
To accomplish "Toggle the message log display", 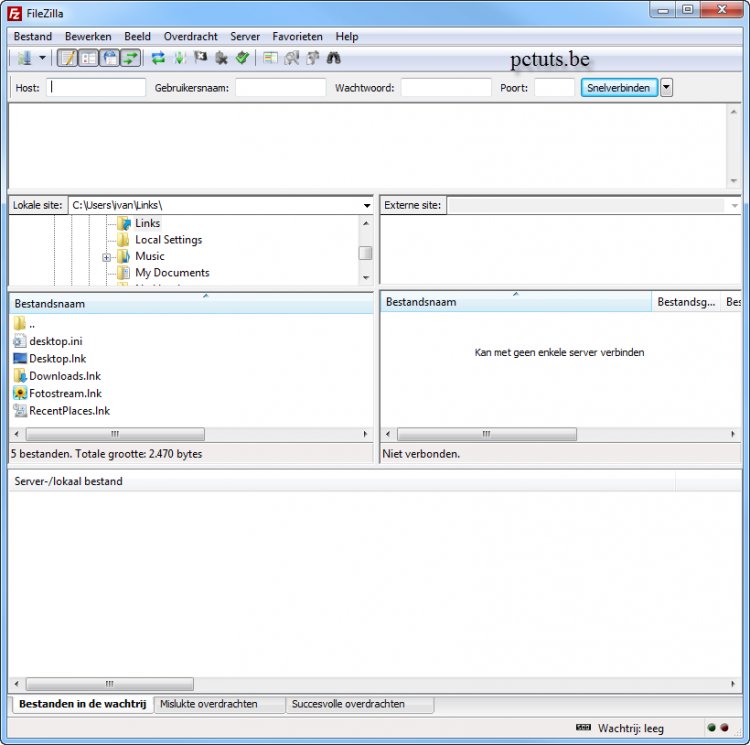I will 68,58.
